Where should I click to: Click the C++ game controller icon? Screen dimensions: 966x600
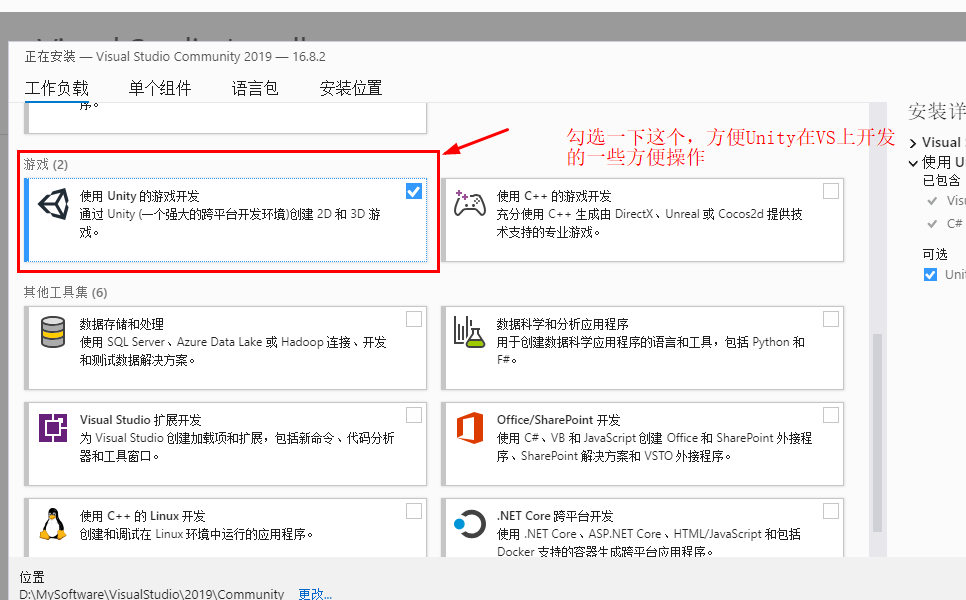click(x=470, y=204)
